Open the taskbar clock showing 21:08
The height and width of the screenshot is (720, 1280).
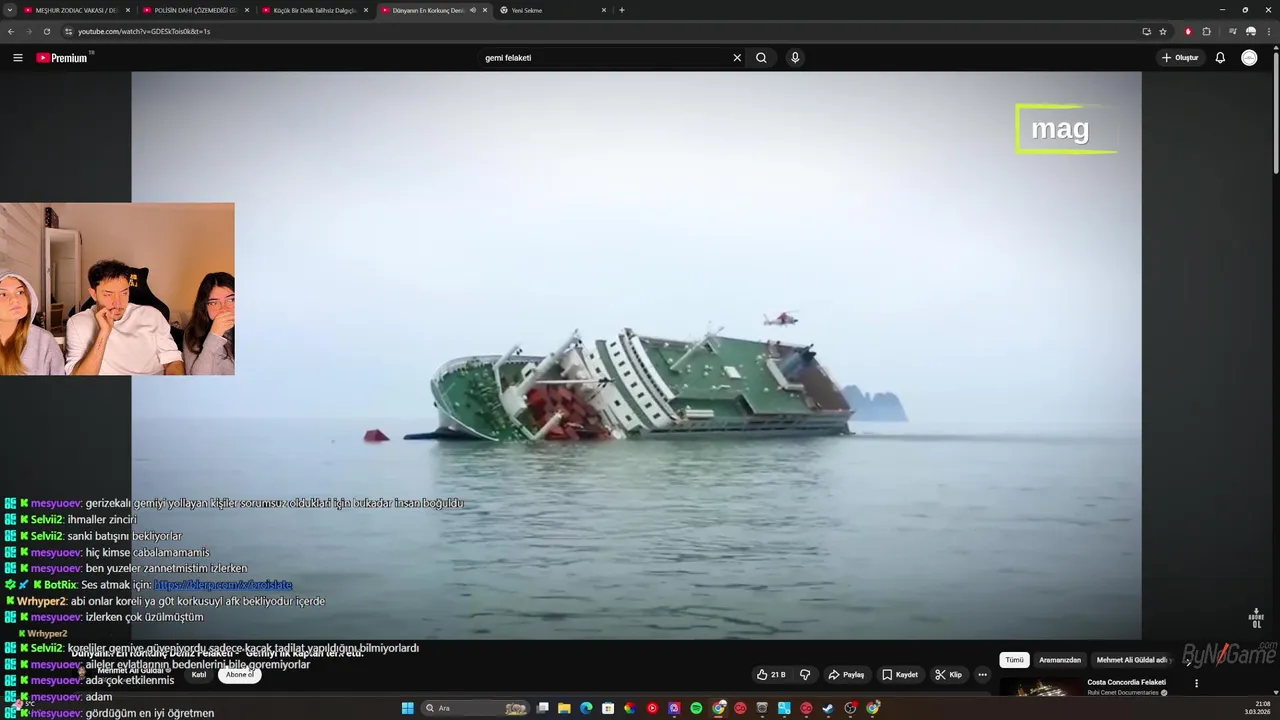point(1257,708)
